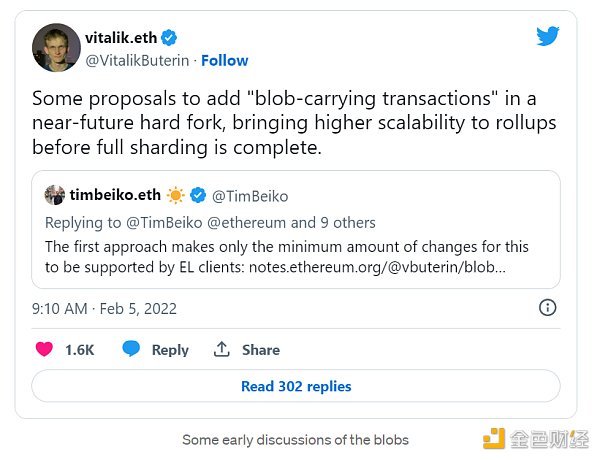Open tweet info circle icon
Screen dimensions: 600x460
pyautogui.click(x=547, y=308)
